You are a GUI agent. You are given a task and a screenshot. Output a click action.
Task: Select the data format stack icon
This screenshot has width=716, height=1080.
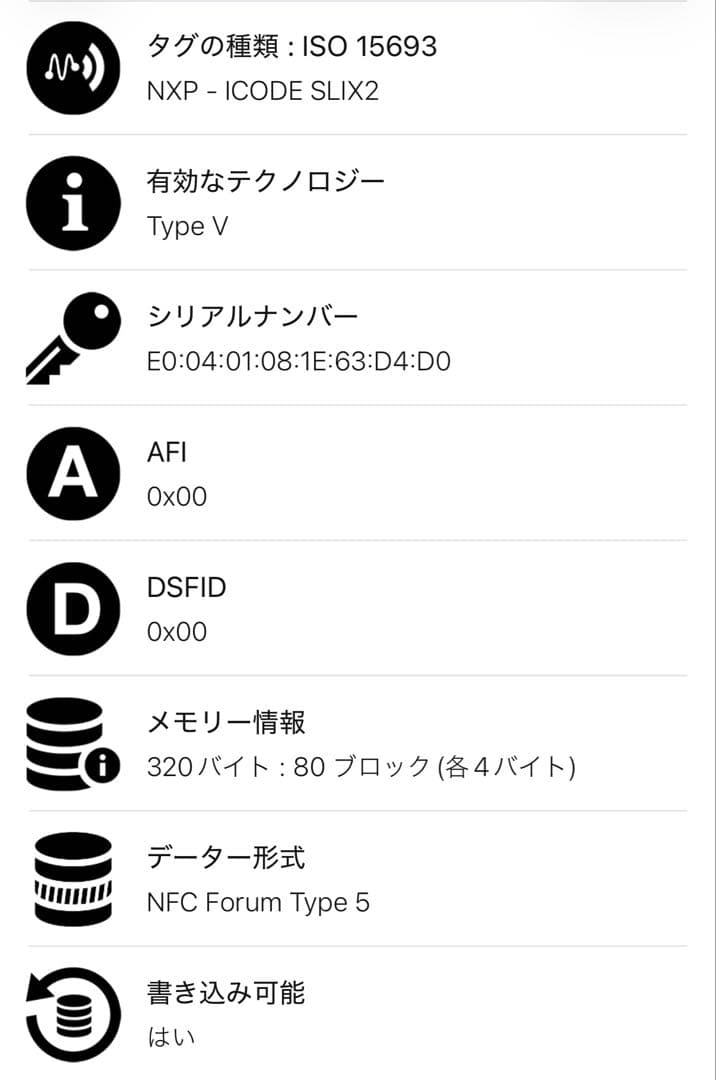click(x=72, y=877)
